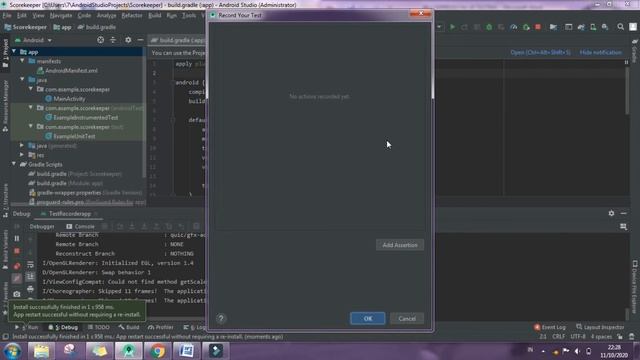Click the red stop square in debug panel
640x360 pixels.
[x=17, y=251]
